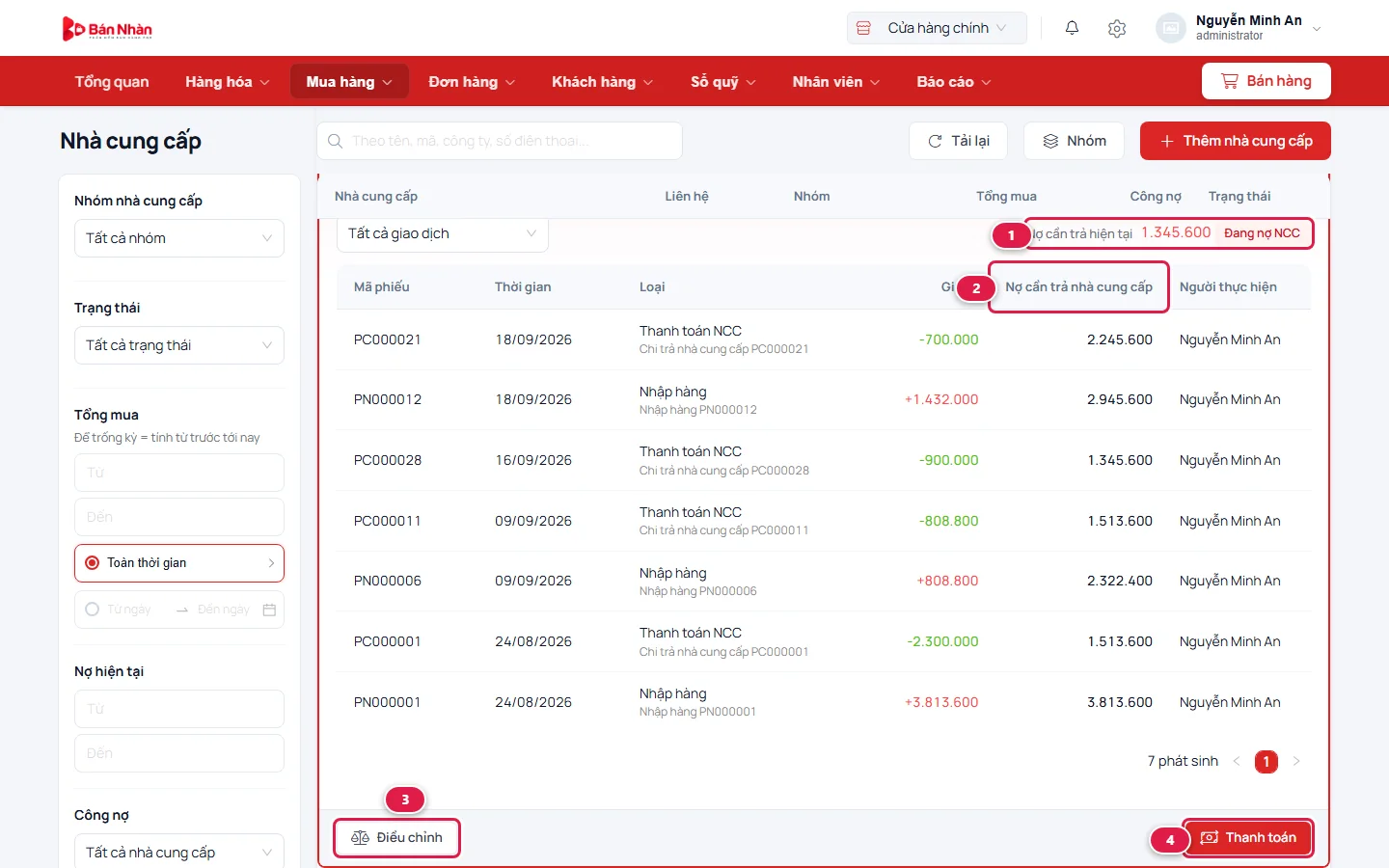The height and width of the screenshot is (868, 1389).
Task: Select the Toàn thời gian radio option
Action: coord(93,563)
